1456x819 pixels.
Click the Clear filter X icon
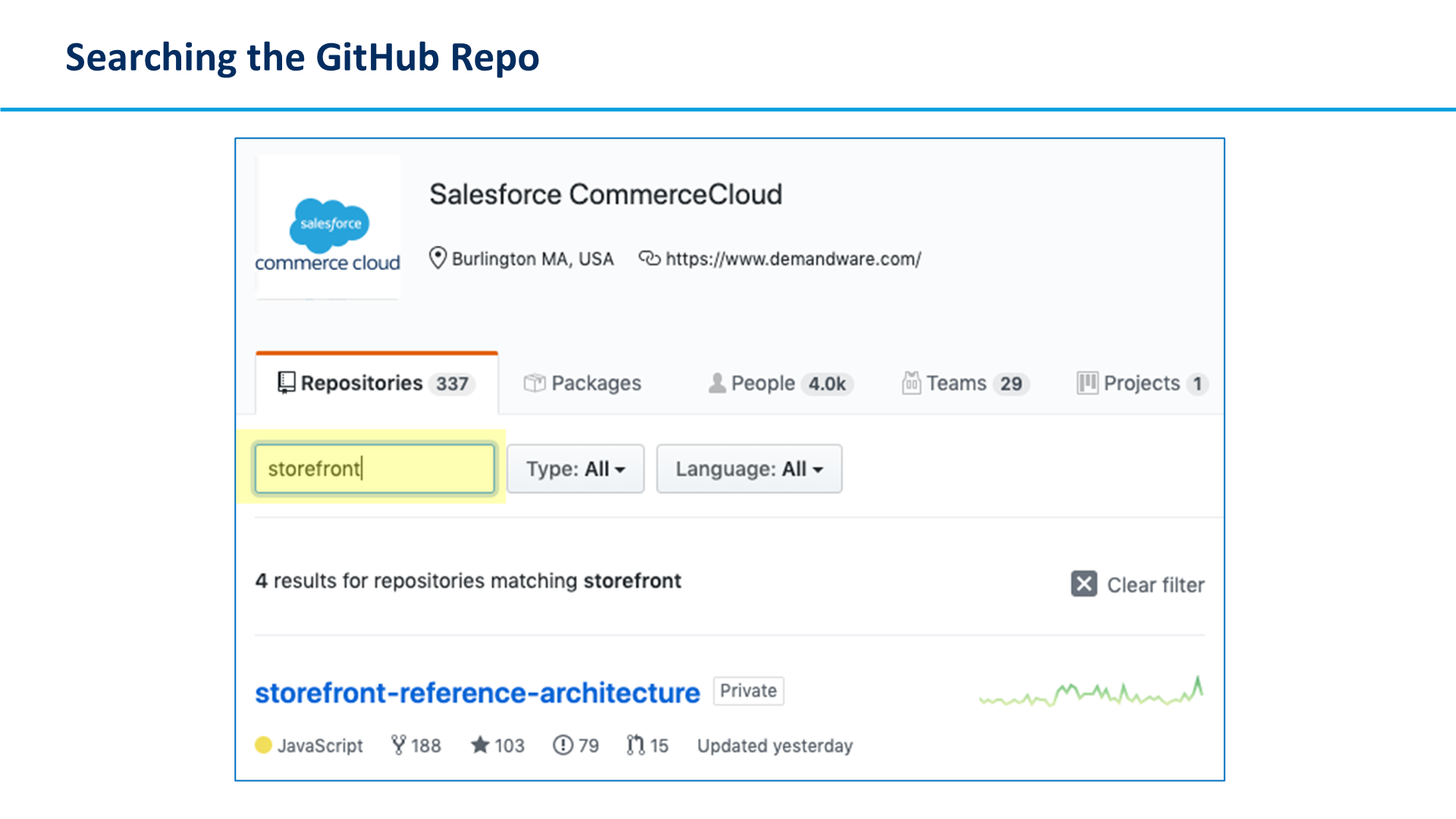(x=1084, y=585)
